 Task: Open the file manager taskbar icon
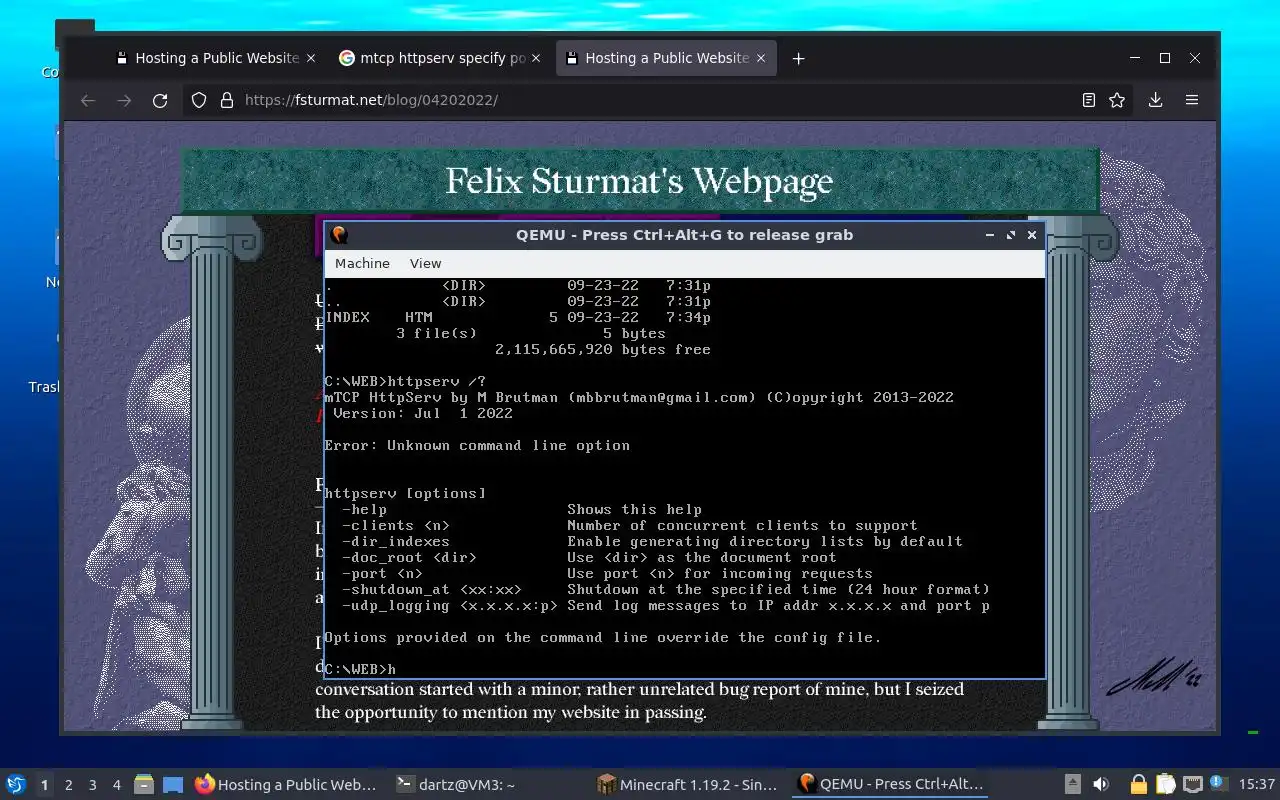[x=144, y=785]
